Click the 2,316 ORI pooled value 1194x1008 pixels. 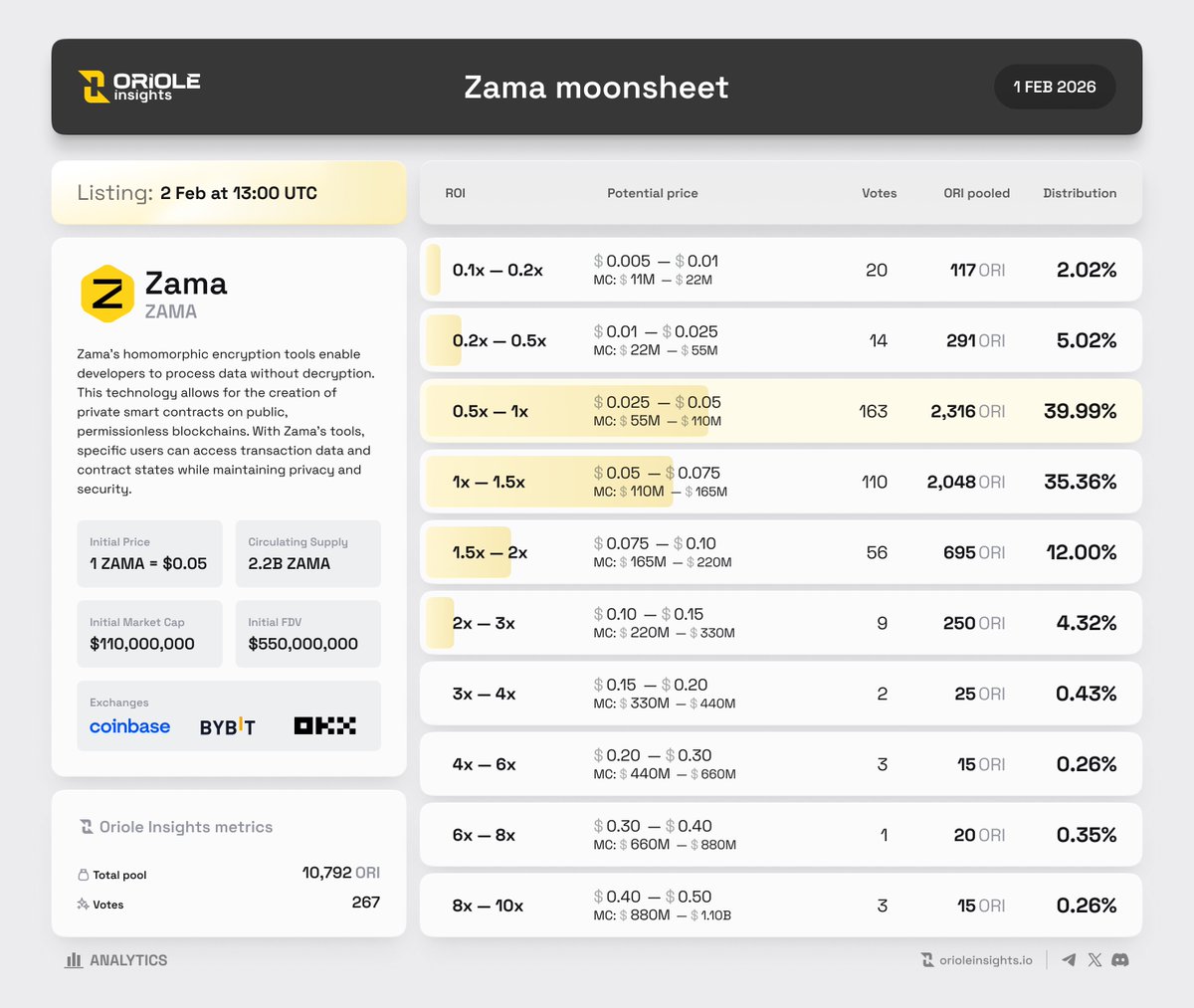click(967, 411)
